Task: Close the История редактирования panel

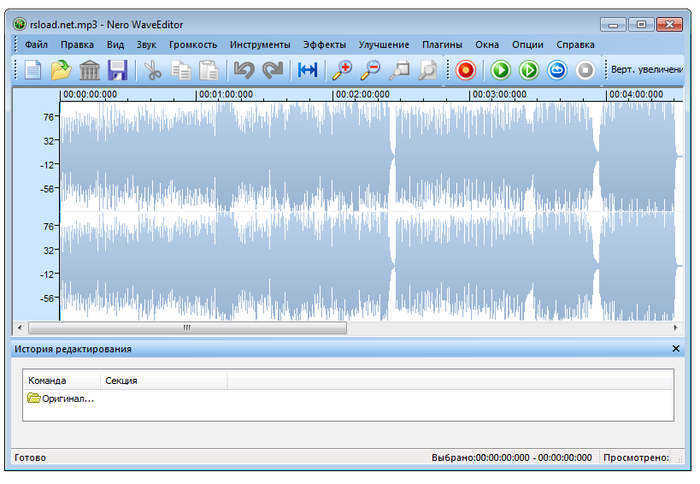Action: pos(676,349)
